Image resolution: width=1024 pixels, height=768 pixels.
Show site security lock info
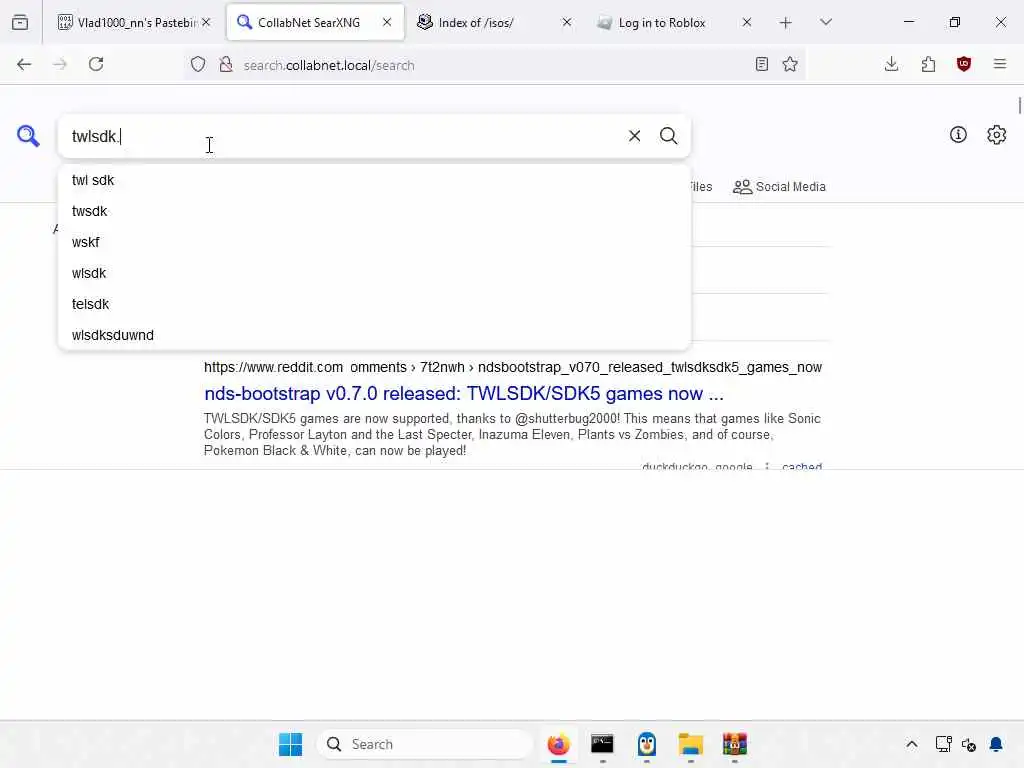tap(226, 64)
